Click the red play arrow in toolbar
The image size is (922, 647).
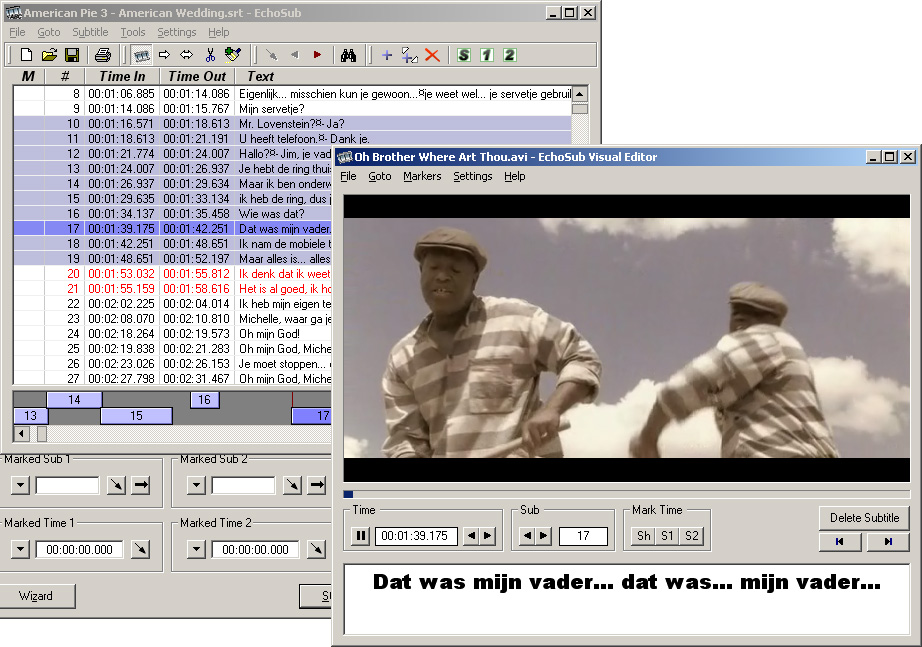318,55
